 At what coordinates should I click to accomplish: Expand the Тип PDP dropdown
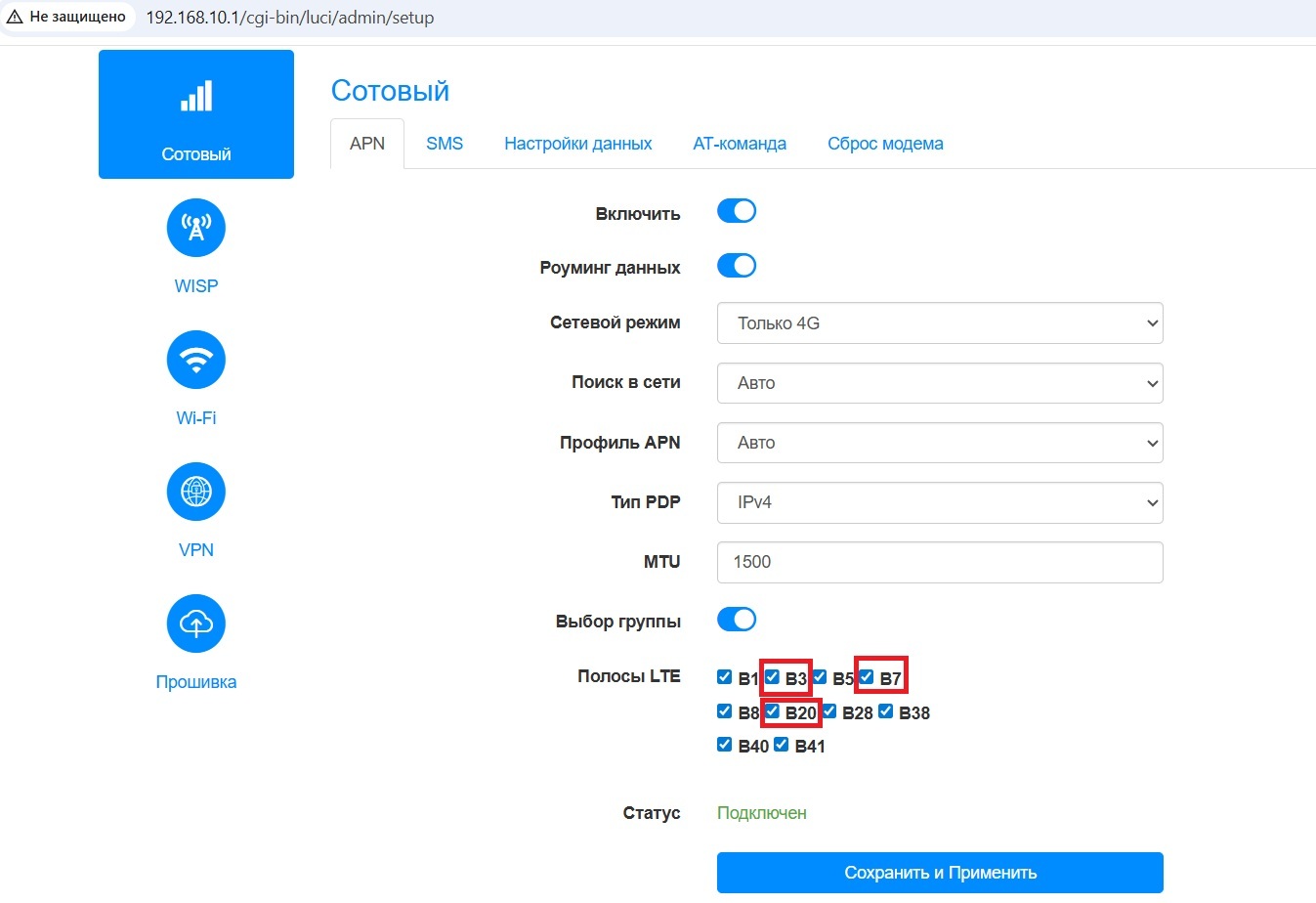[939, 502]
